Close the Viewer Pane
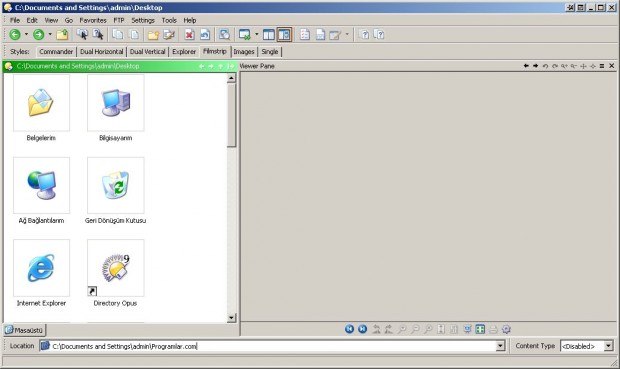620x369 pixels. [x=612, y=66]
